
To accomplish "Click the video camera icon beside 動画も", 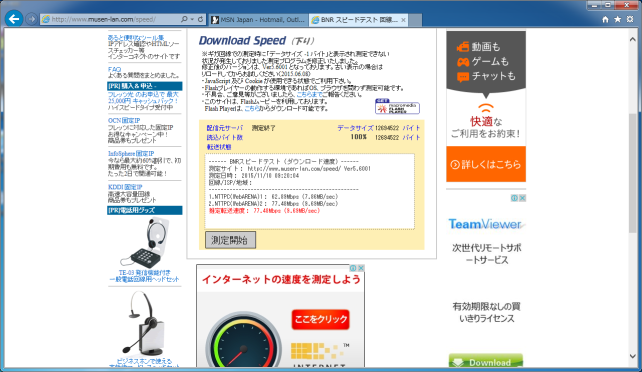I will coord(463,47).
